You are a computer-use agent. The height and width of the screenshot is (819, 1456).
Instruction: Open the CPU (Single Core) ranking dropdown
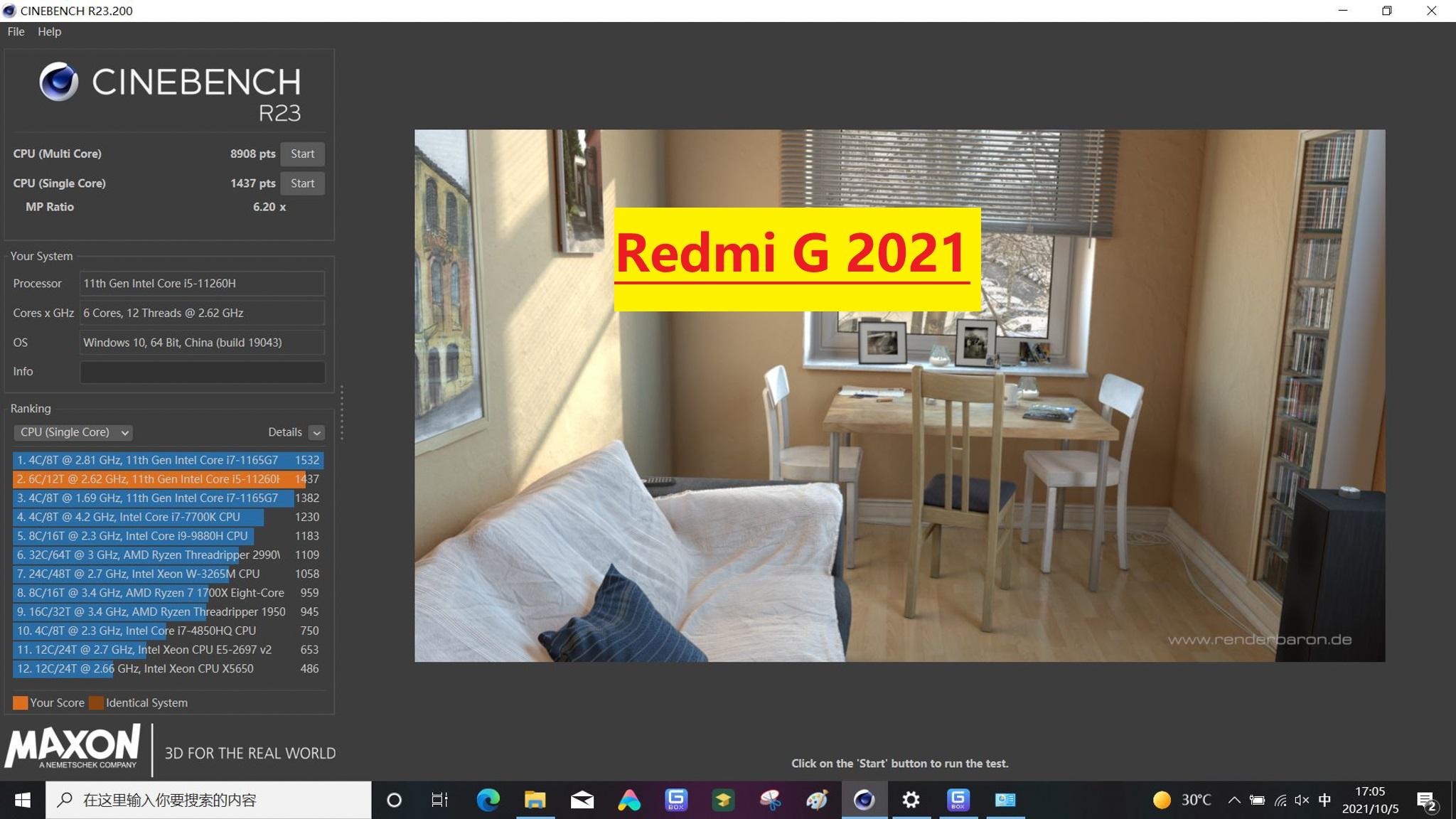(x=73, y=432)
